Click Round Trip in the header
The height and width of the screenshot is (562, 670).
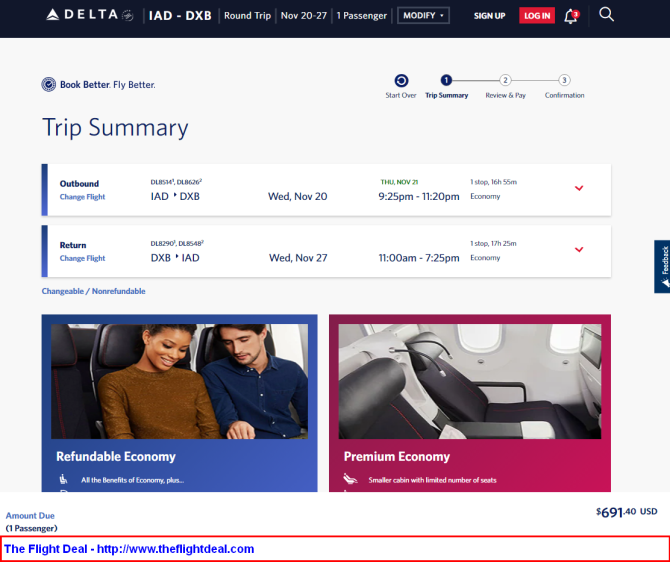247,16
